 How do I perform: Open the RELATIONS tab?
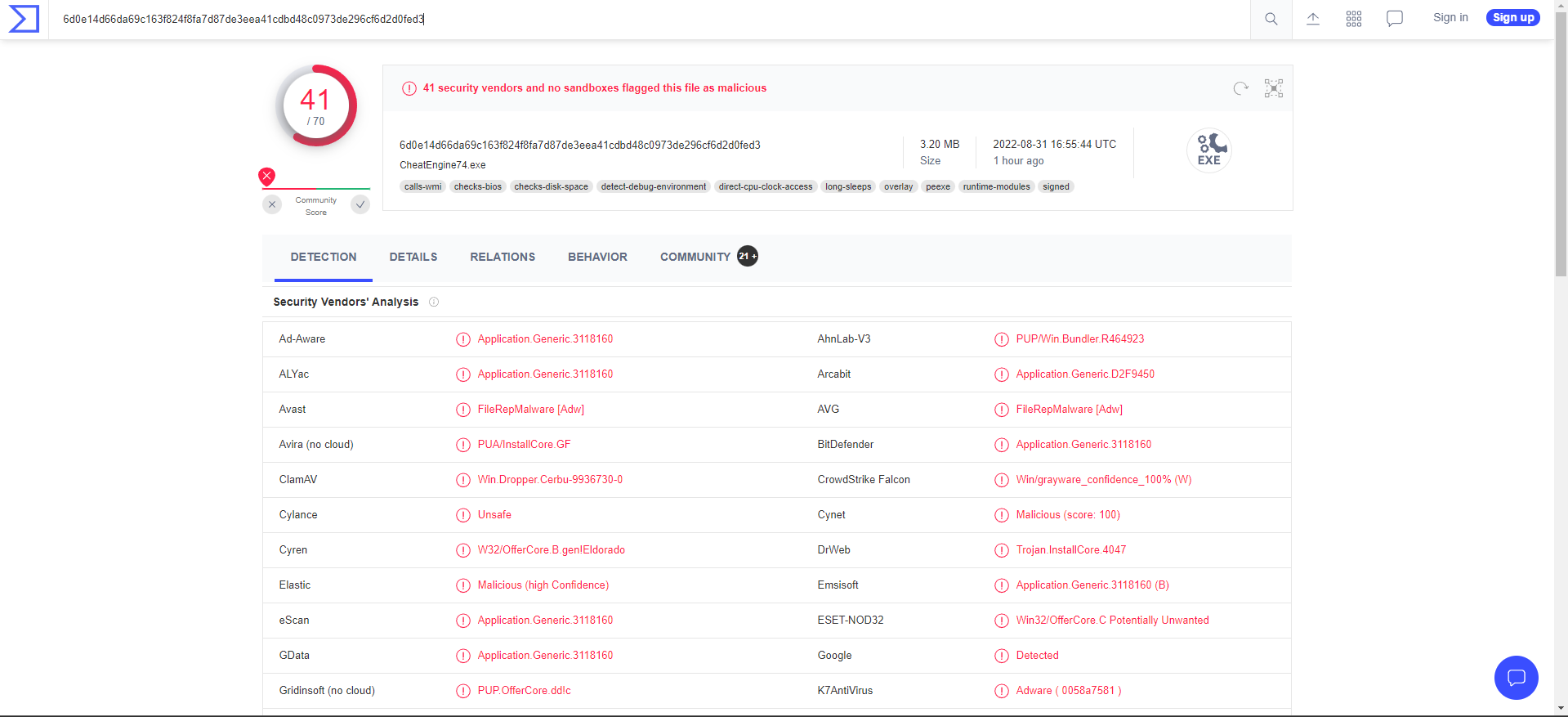coord(503,257)
